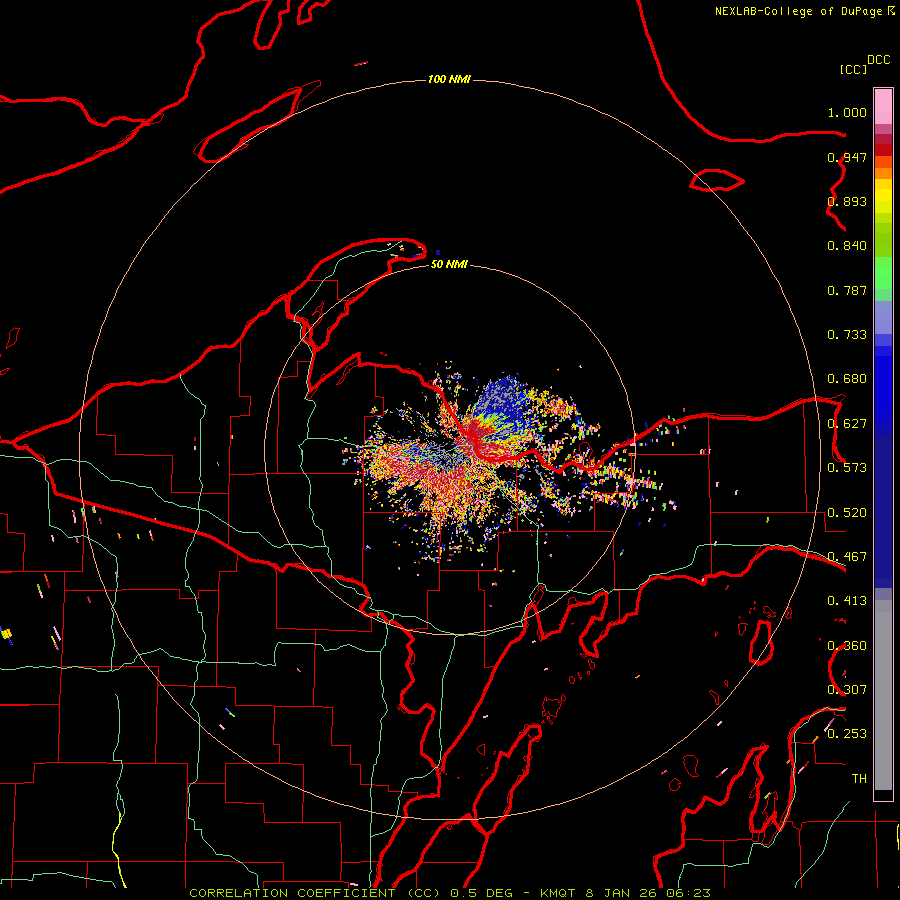Click the 0.467 scale value
The height and width of the screenshot is (900, 900).
(x=847, y=557)
